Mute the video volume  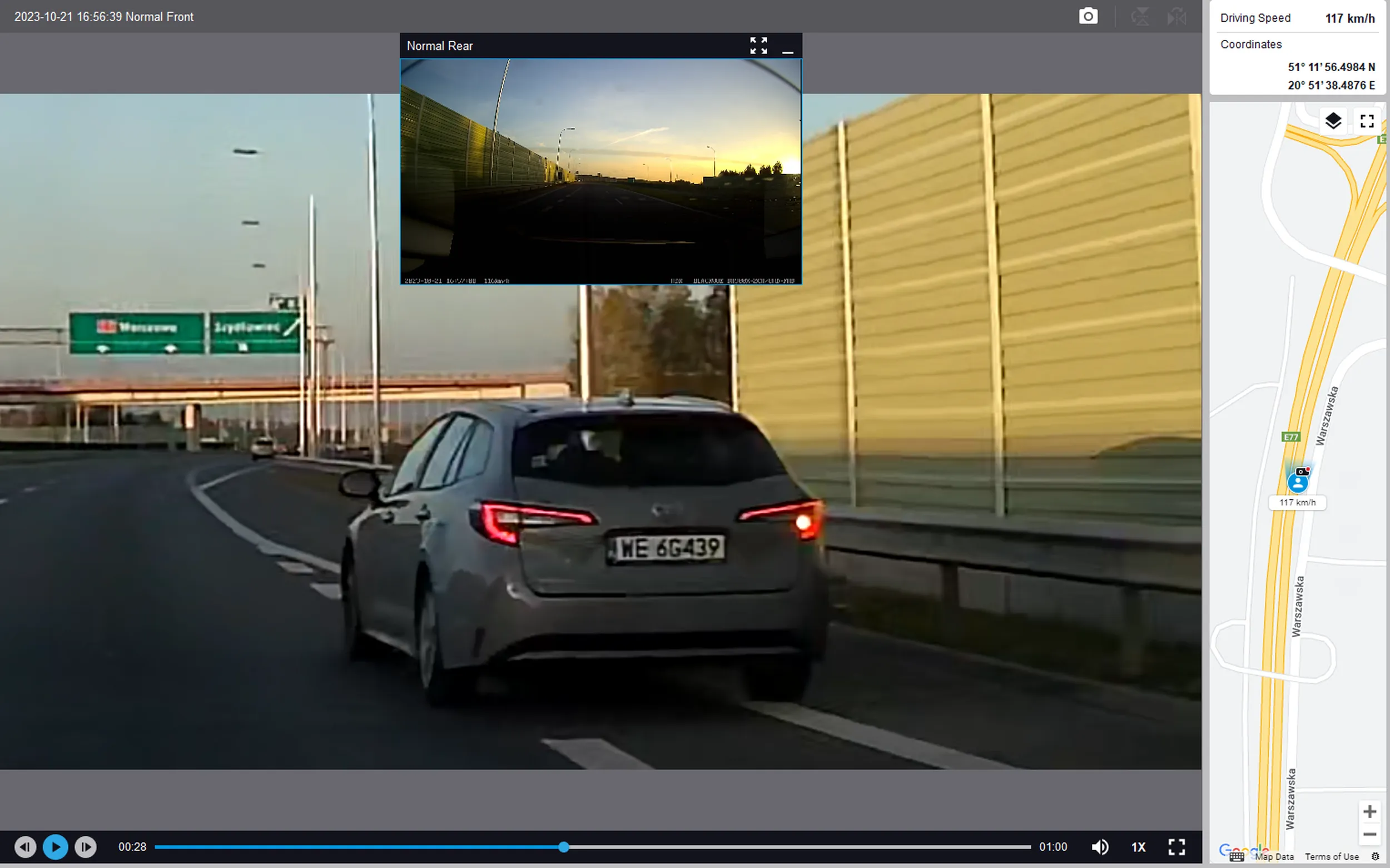[x=1100, y=847]
